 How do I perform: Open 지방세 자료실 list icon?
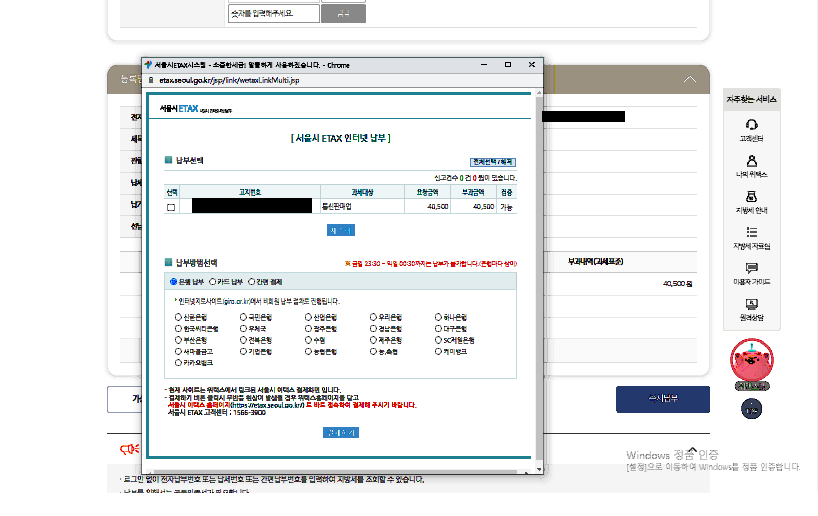coord(751,232)
